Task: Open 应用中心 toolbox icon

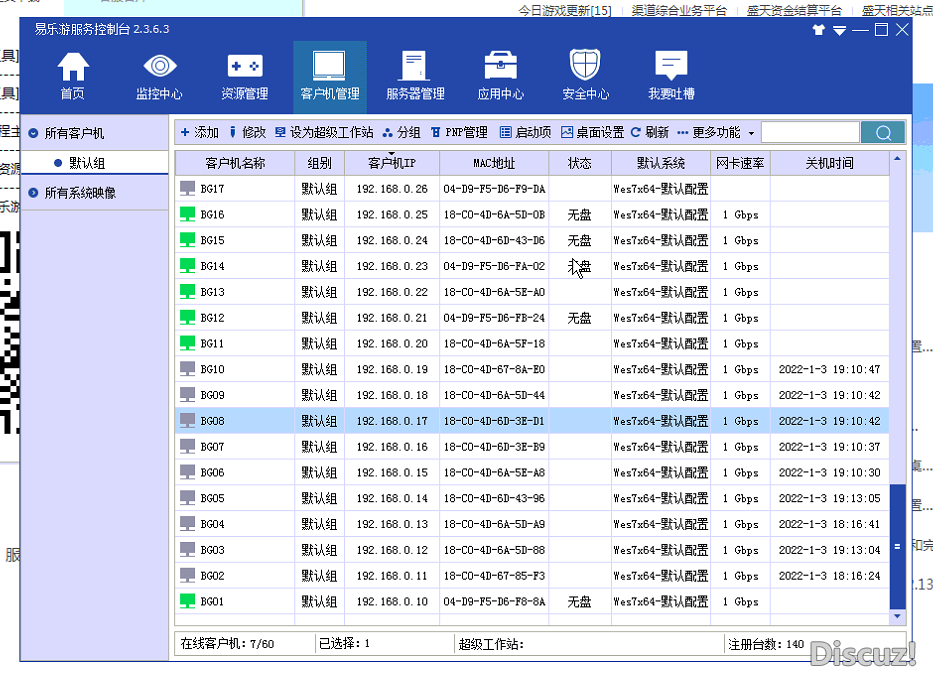Action: coord(500,65)
